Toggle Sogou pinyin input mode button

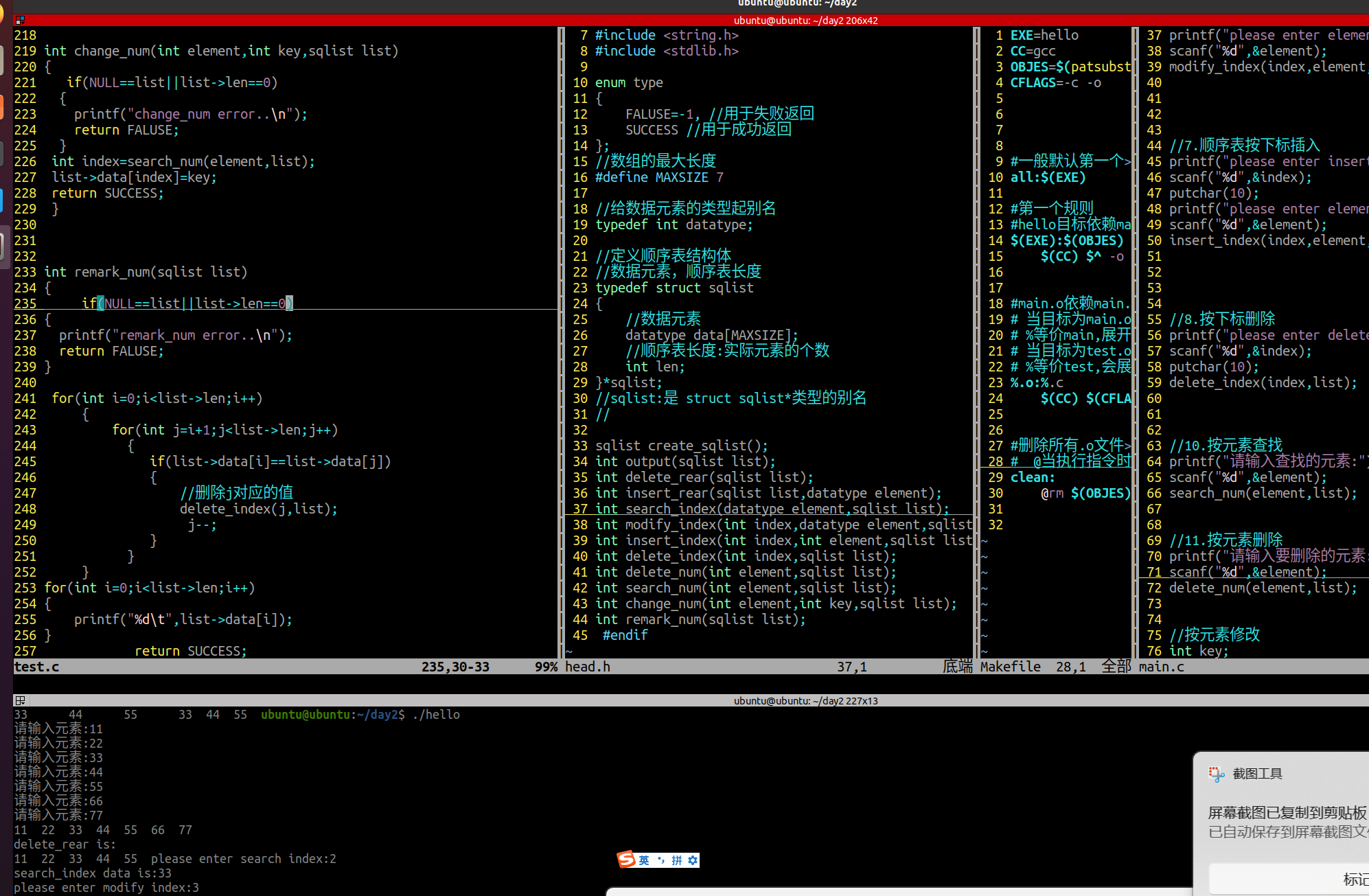677,860
